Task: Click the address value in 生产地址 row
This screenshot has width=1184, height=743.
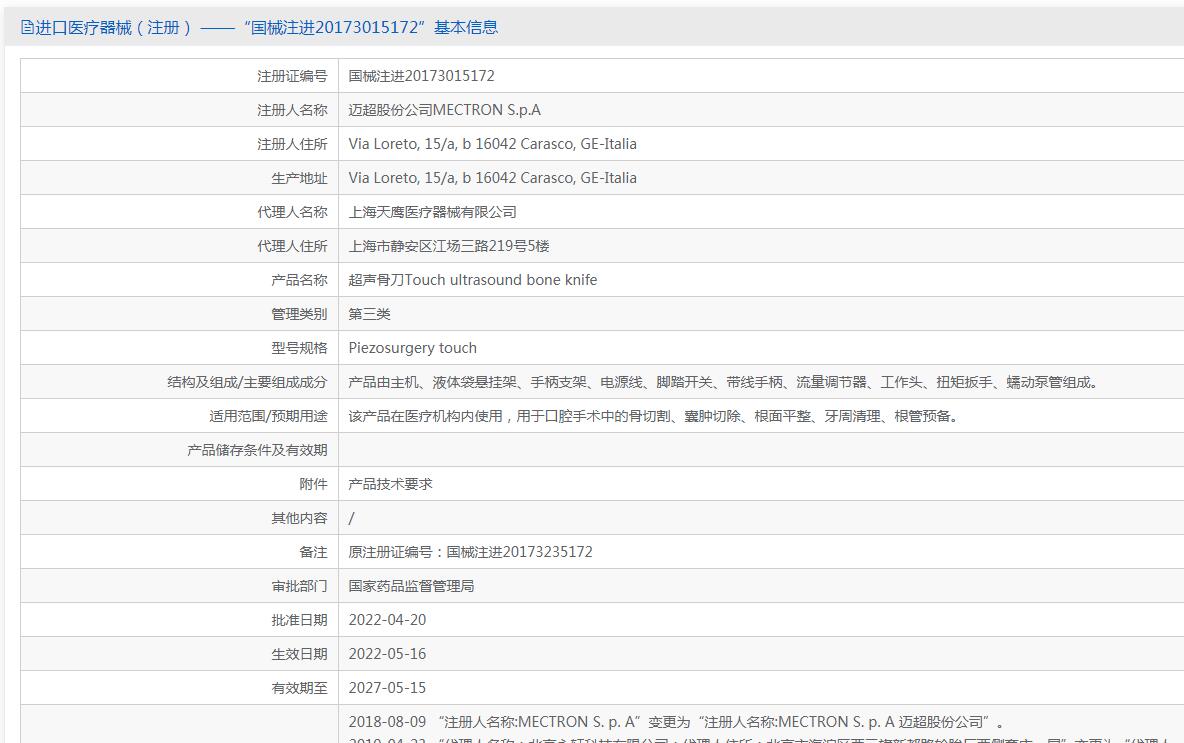Action: [492, 178]
